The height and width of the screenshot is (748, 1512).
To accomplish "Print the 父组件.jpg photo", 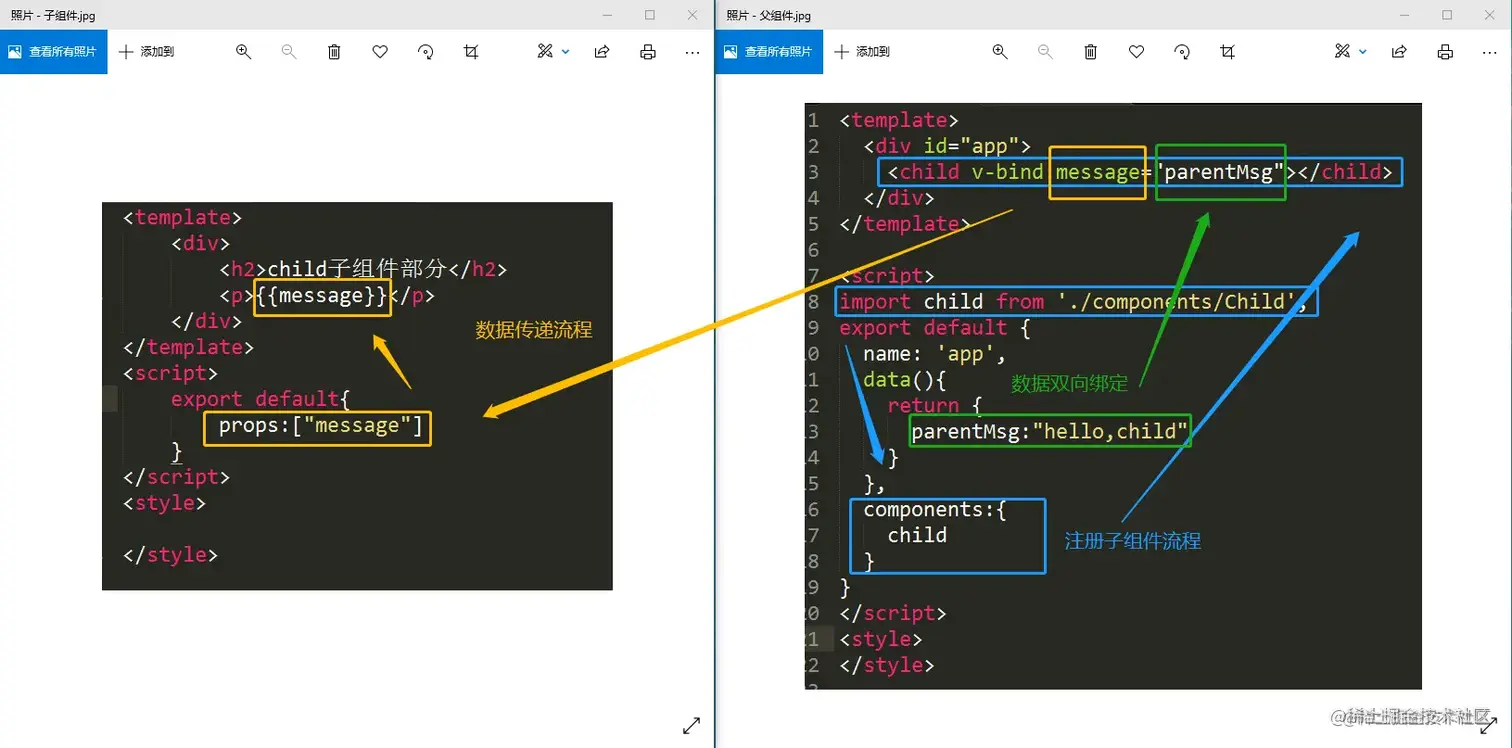I will click(x=1444, y=52).
